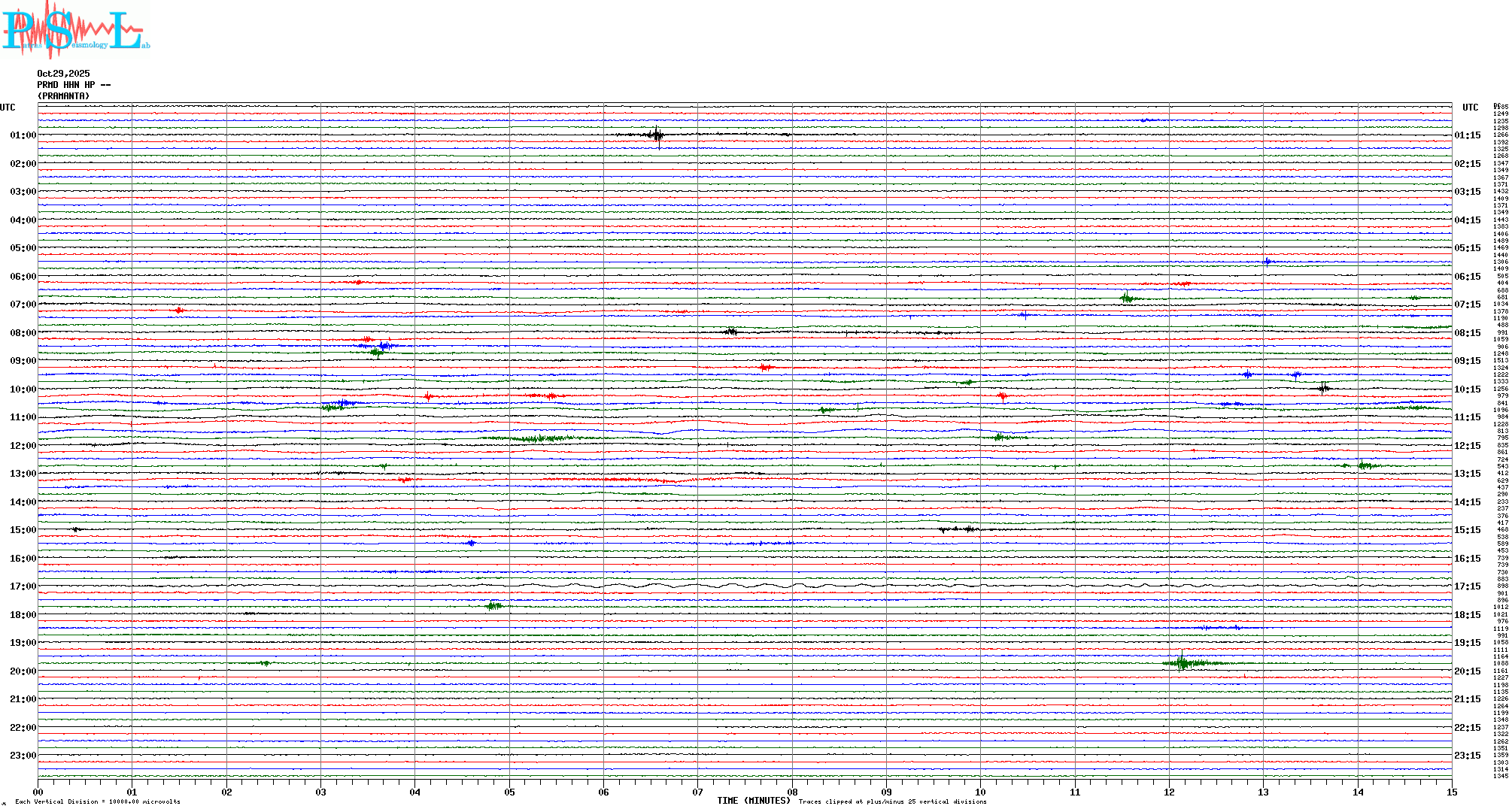1512x812 pixels.
Task: Click the Traces clipped footnote text
Action: pos(892,802)
